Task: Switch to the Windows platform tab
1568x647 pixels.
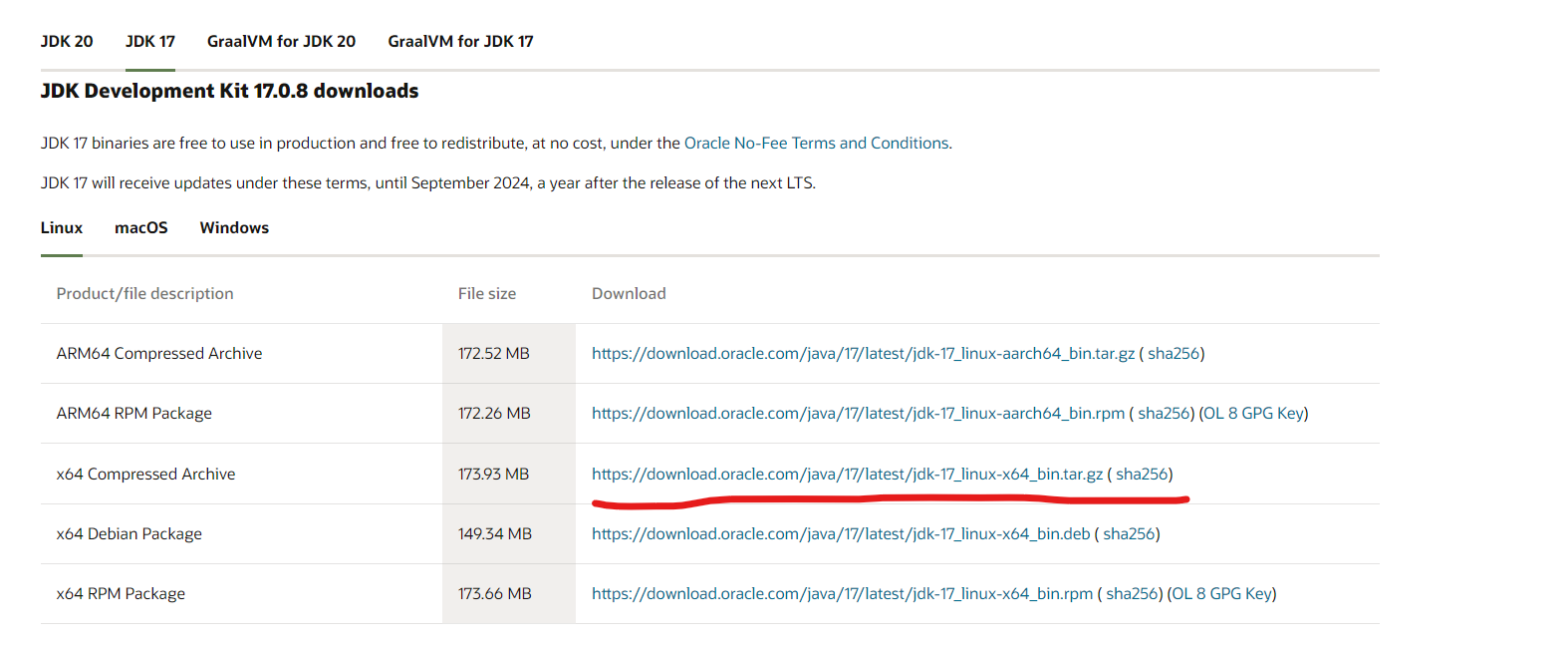Action: (x=234, y=227)
